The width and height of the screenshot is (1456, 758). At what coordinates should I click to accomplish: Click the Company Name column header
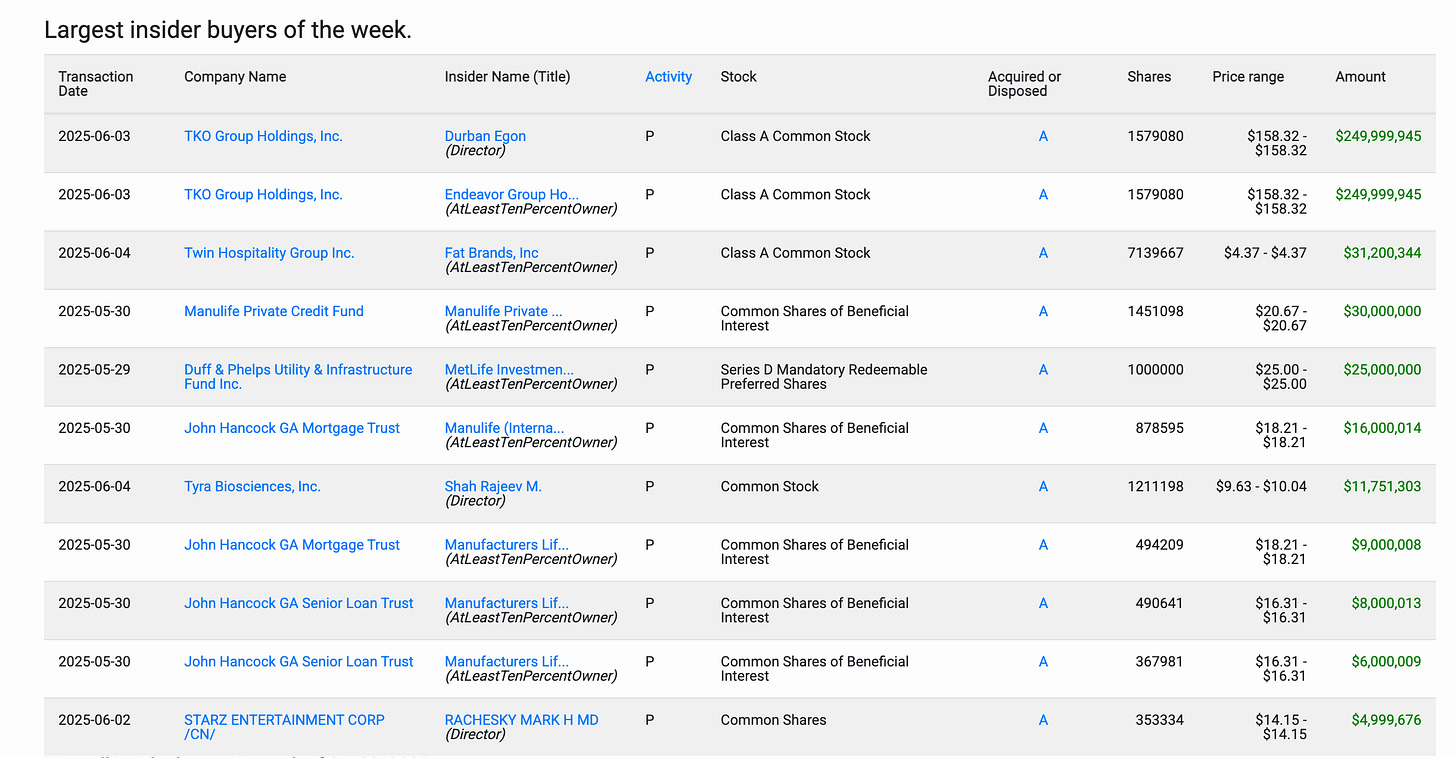[235, 77]
